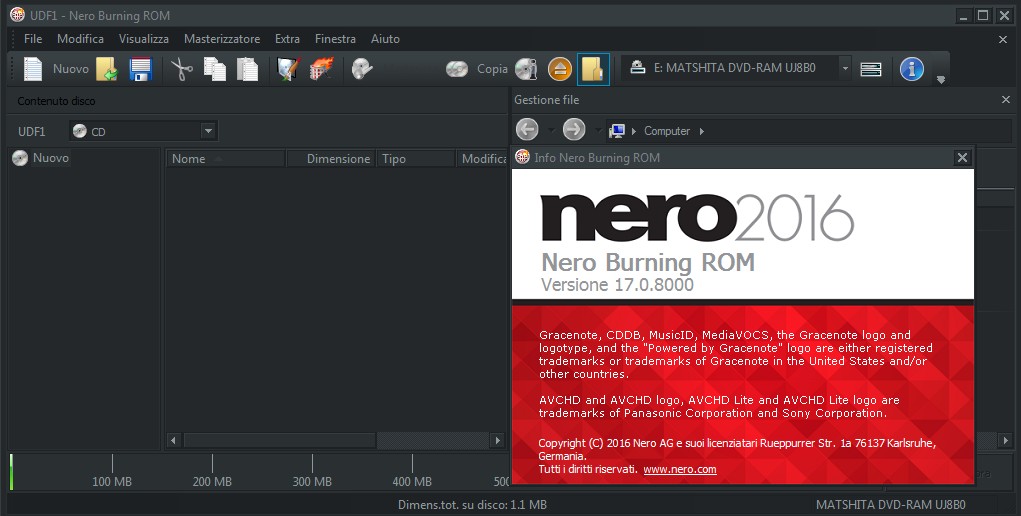The height and width of the screenshot is (516, 1021).
Task: Click the Versione 17.0.8000 text
Action: [617, 285]
